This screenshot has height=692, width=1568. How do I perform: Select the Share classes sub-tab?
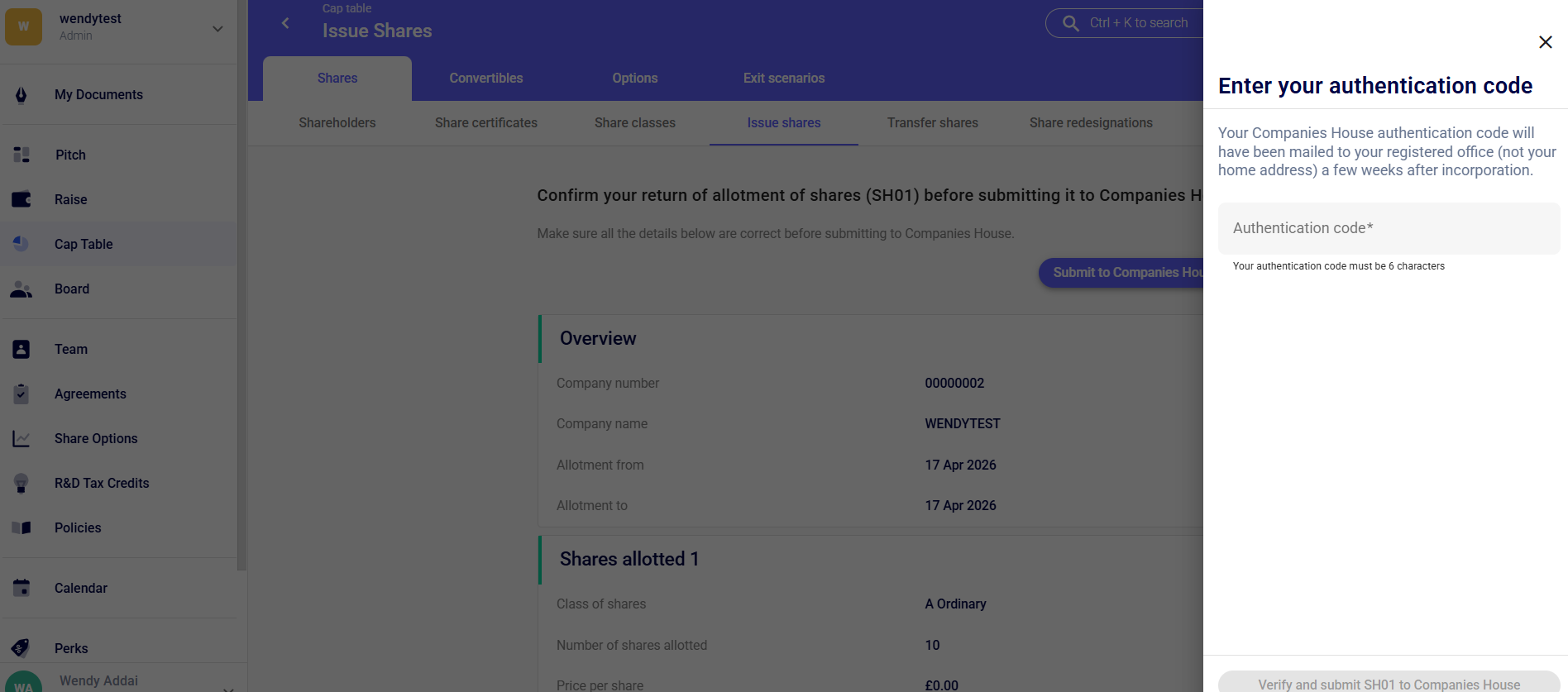(634, 123)
